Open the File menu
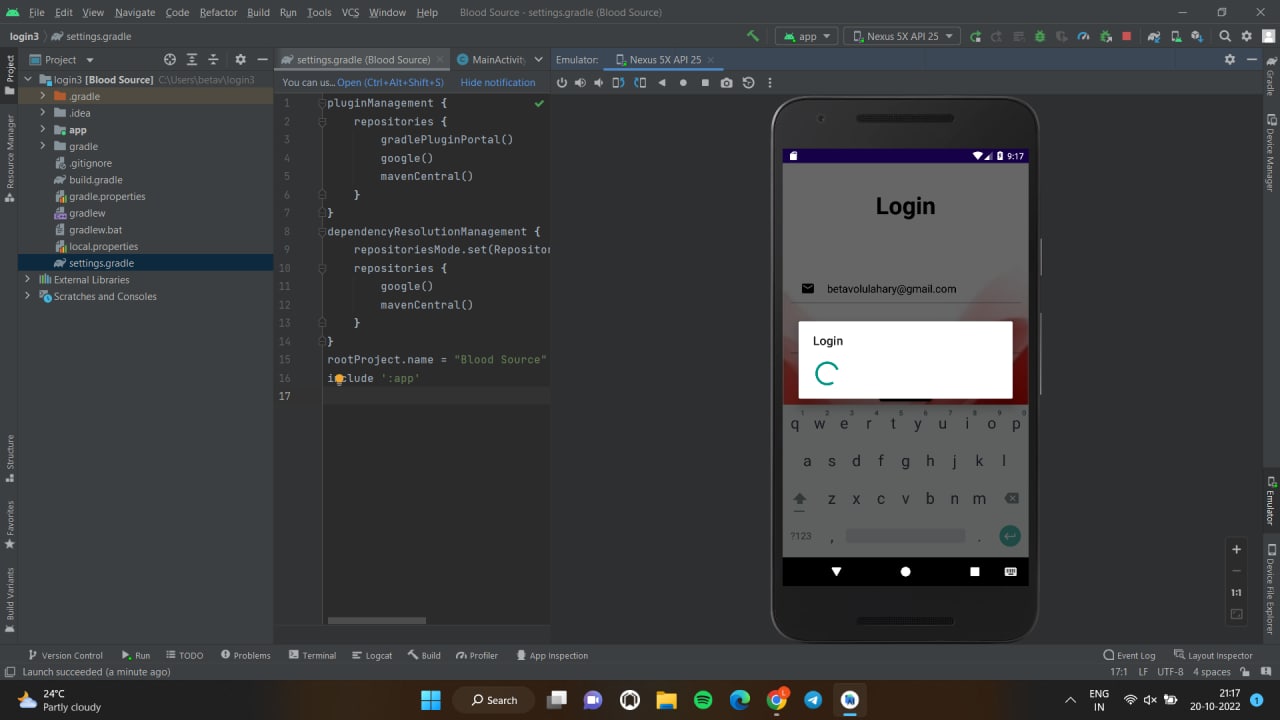Image resolution: width=1280 pixels, height=720 pixels. [x=37, y=12]
